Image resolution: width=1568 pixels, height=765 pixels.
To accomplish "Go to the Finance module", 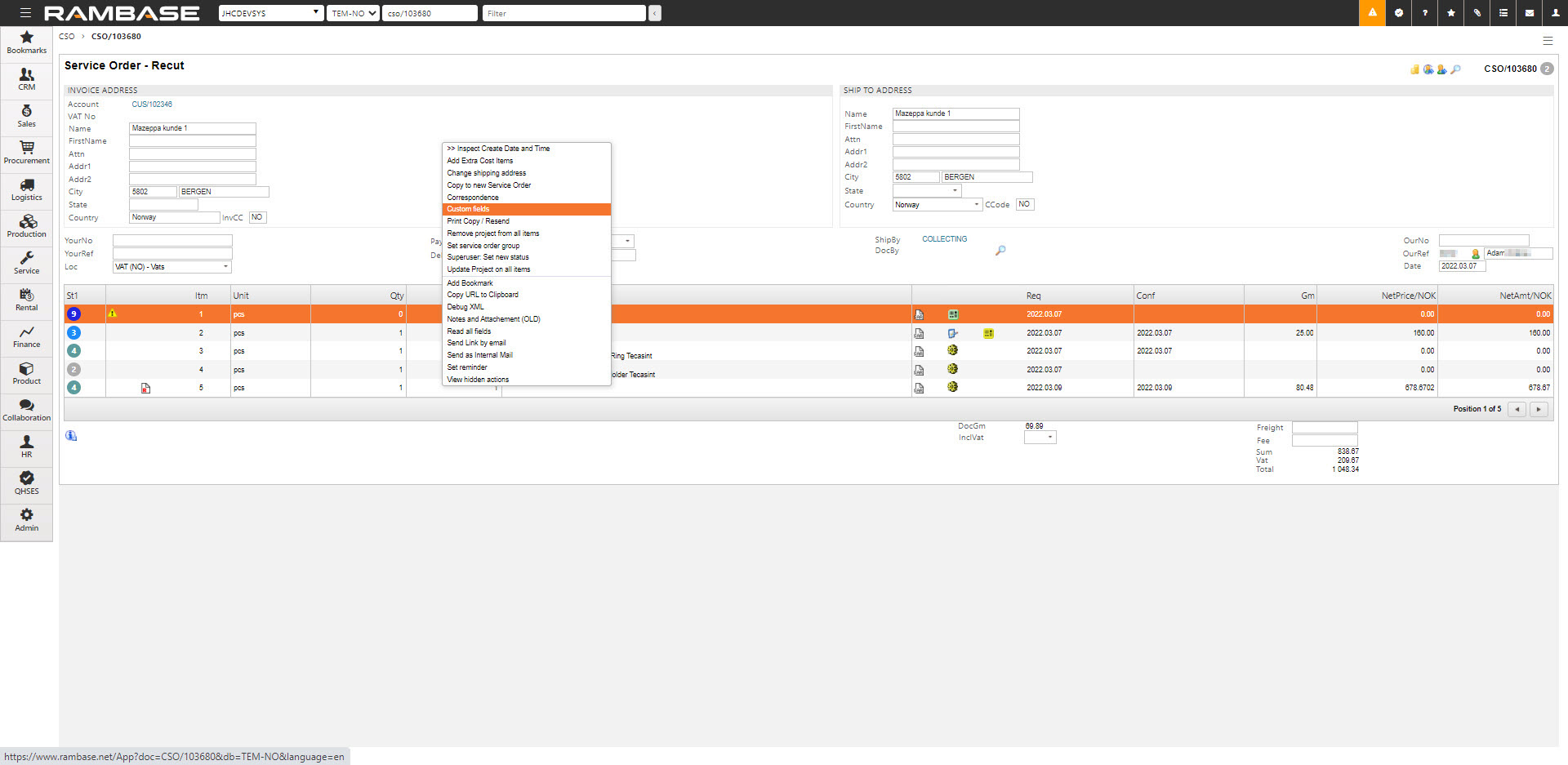I will click(26, 336).
